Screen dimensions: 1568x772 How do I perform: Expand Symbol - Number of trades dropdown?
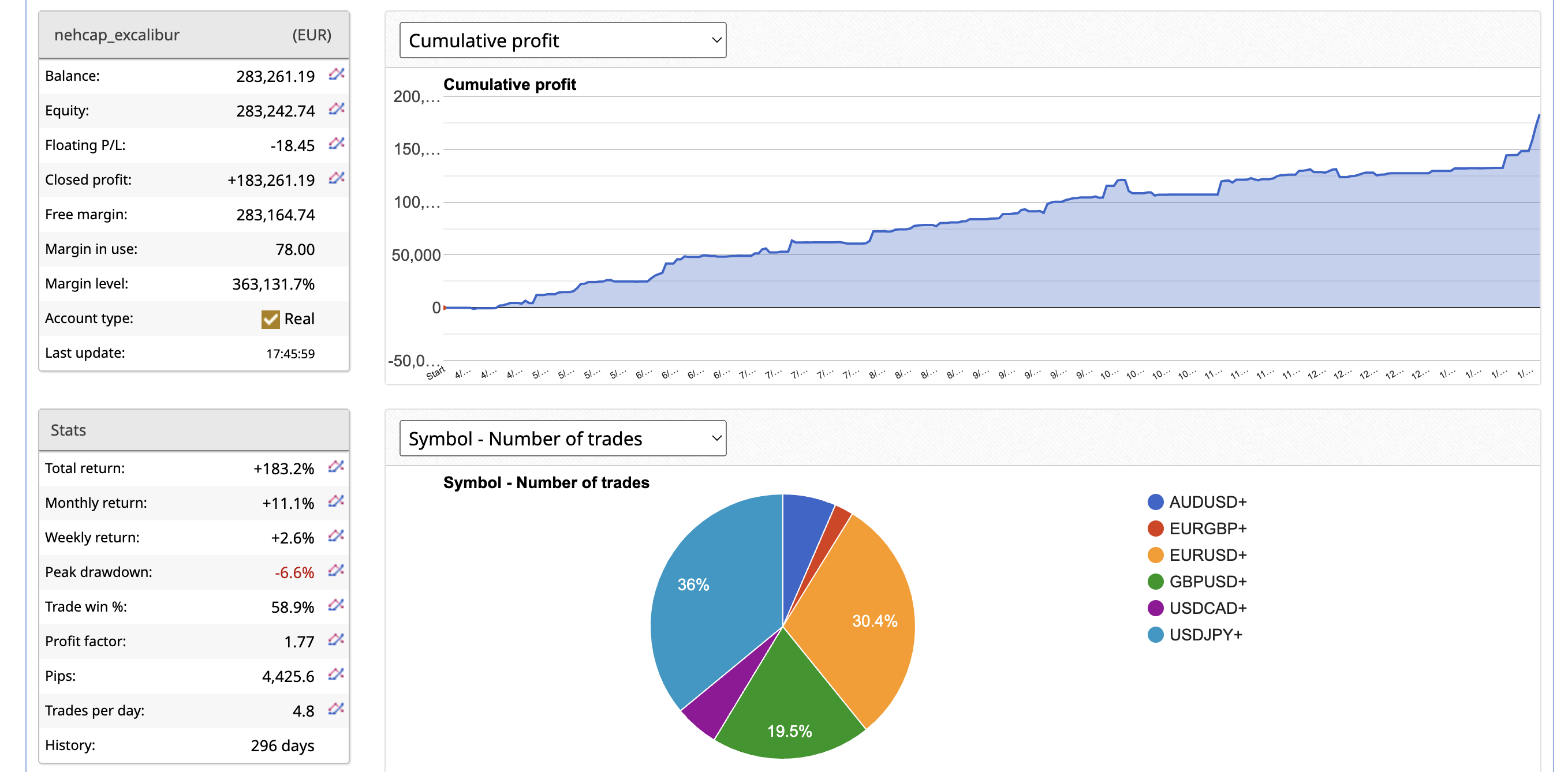coord(562,439)
